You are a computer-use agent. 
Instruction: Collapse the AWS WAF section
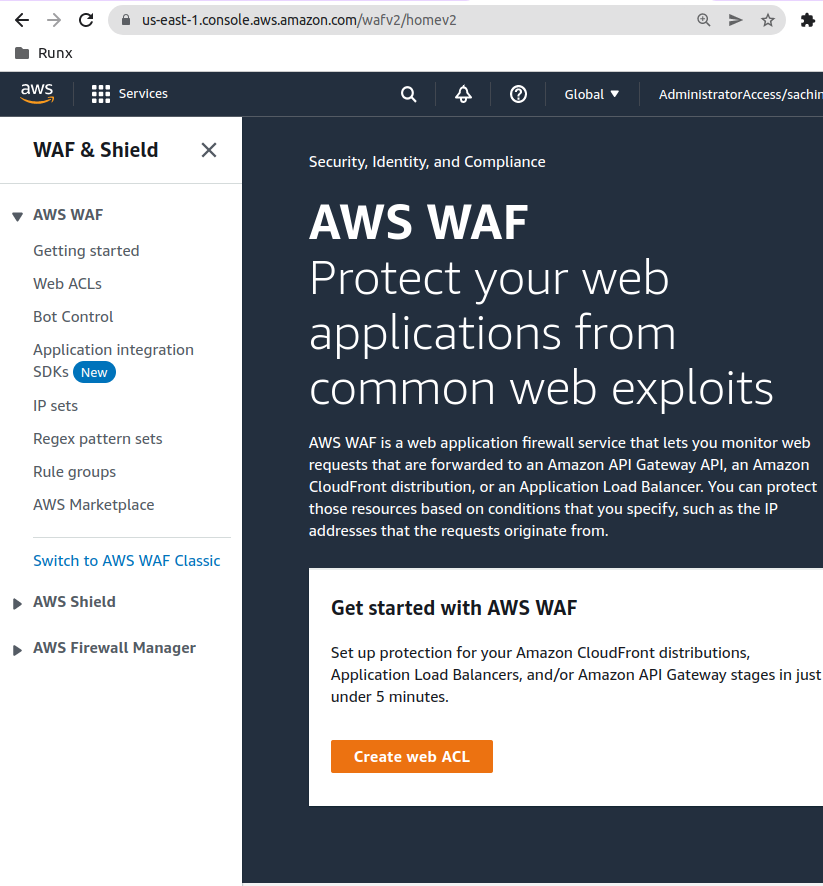coord(17,216)
